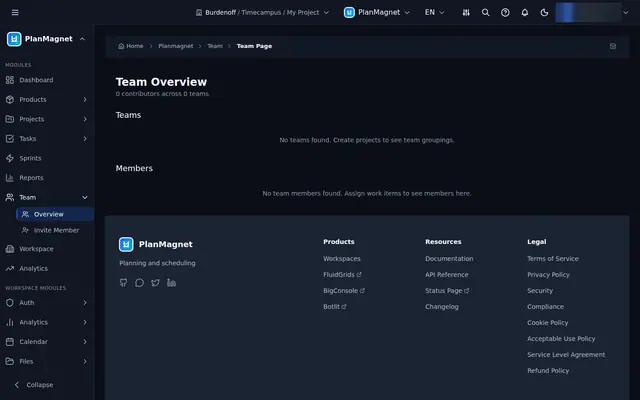Open the settings sliders icon in top bar
This screenshot has height=400, width=640.
[x=466, y=12]
